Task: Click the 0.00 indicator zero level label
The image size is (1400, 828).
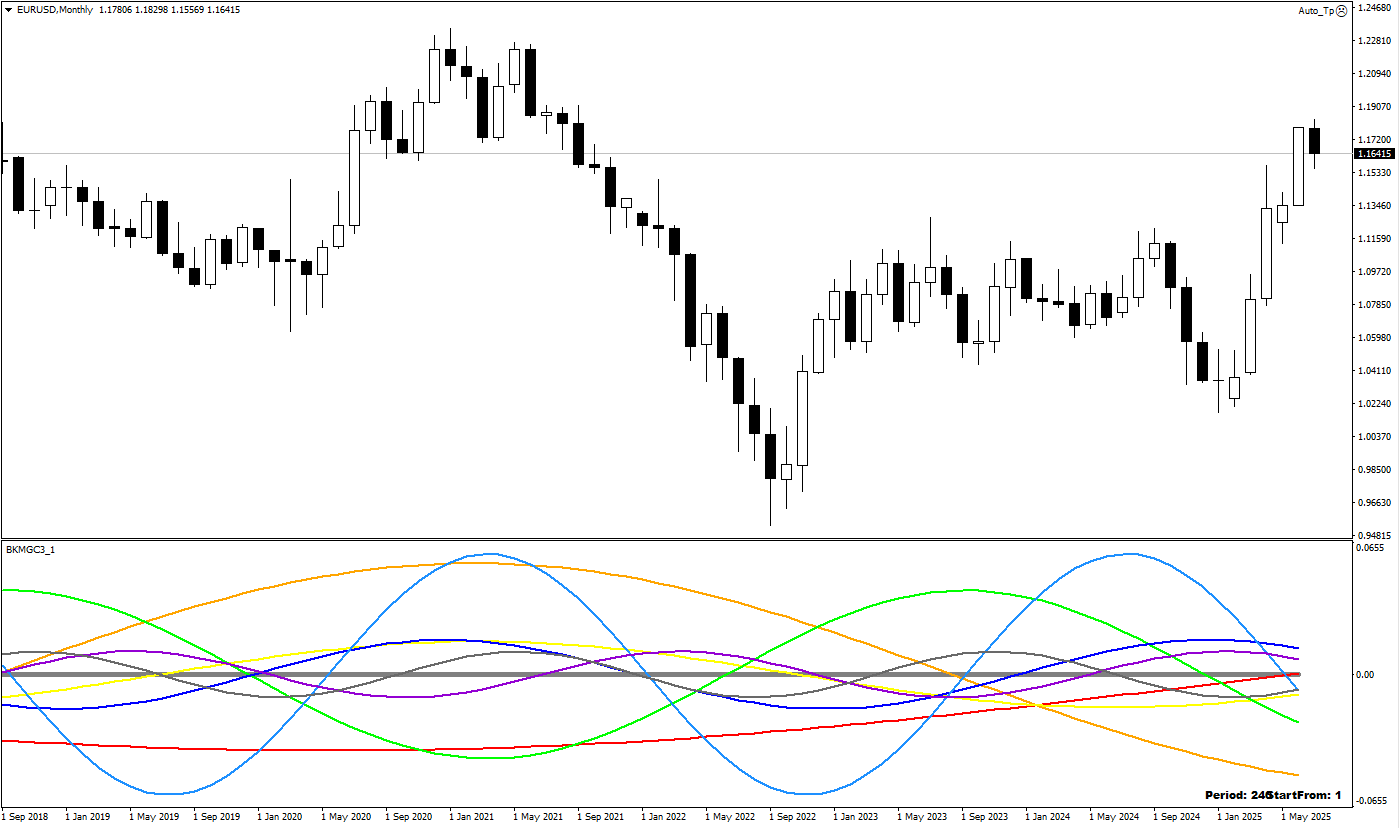Action: click(x=1366, y=674)
